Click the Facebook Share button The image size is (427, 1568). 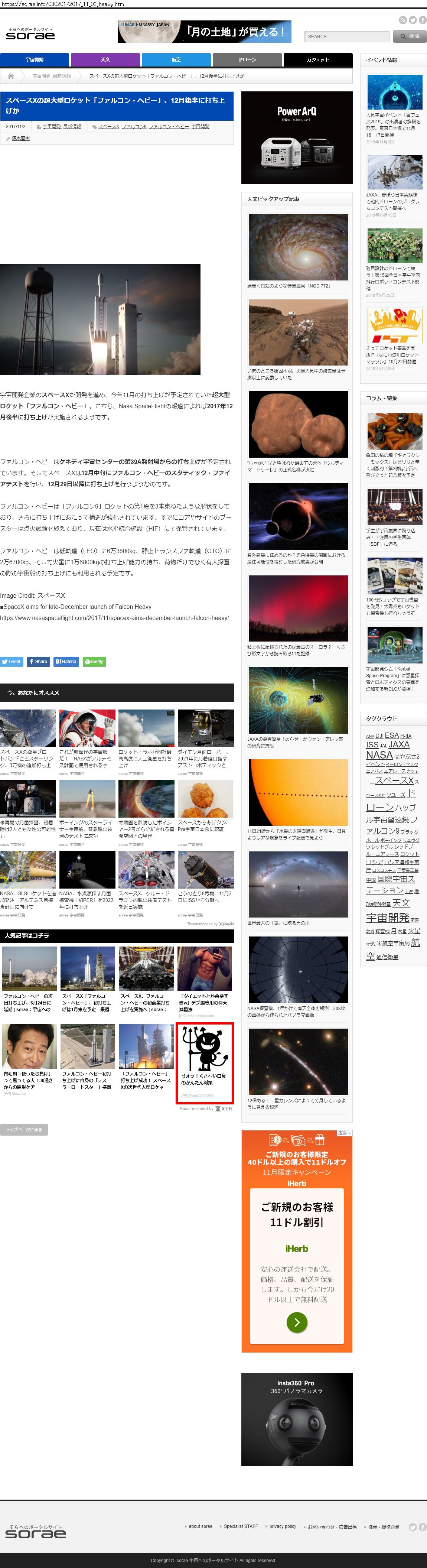click(38, 662)
